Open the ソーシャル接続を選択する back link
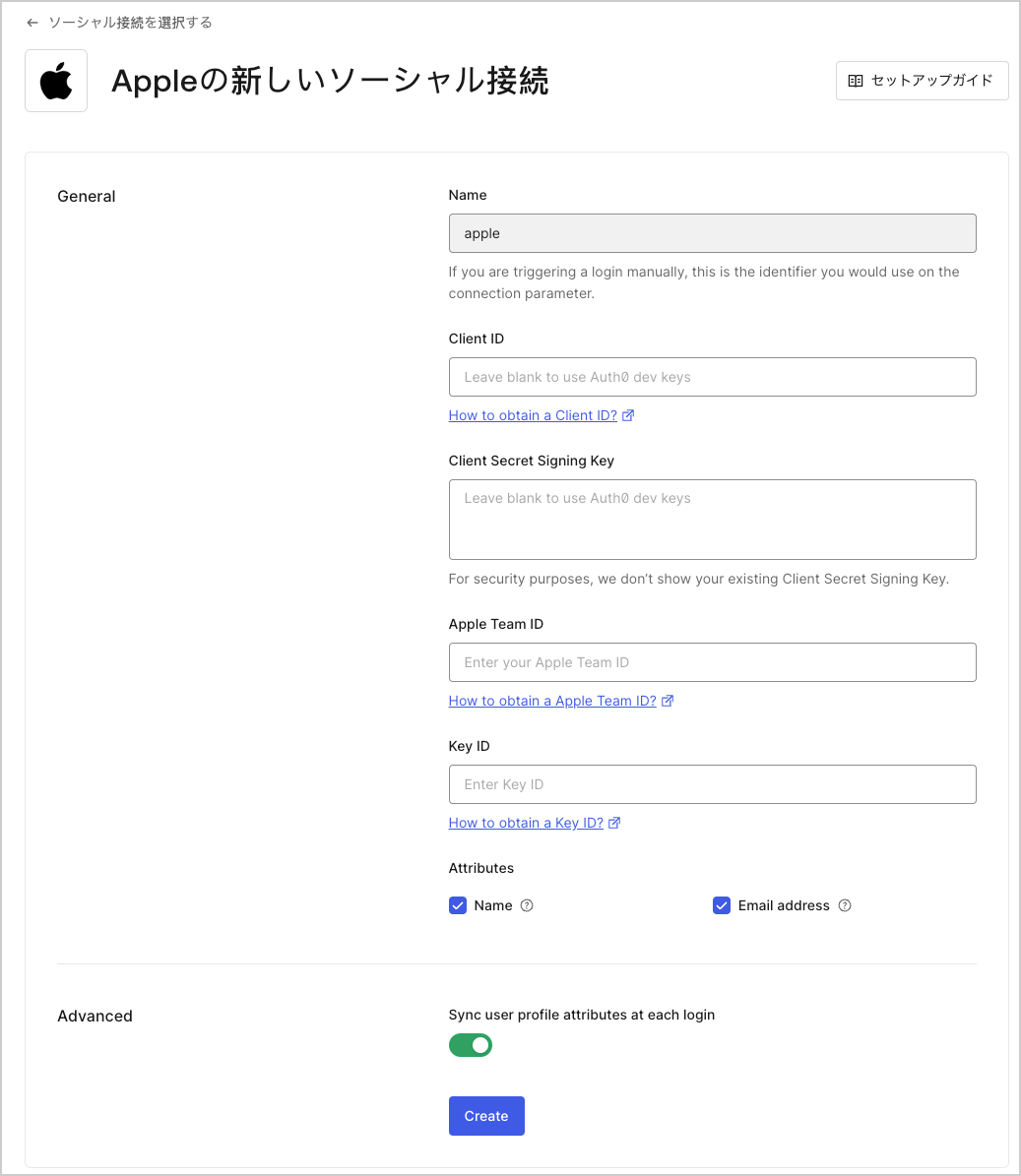 point(127,22)
